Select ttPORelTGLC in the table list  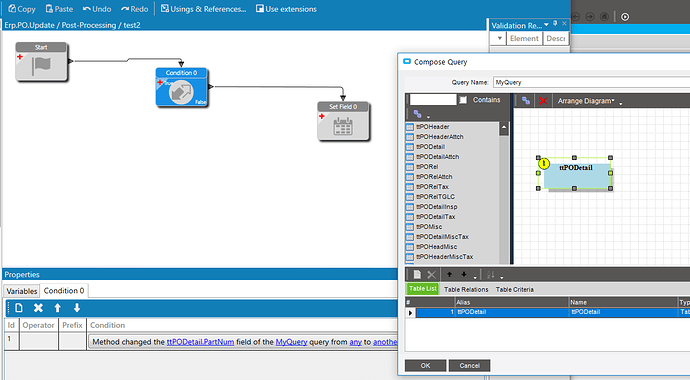435,197
